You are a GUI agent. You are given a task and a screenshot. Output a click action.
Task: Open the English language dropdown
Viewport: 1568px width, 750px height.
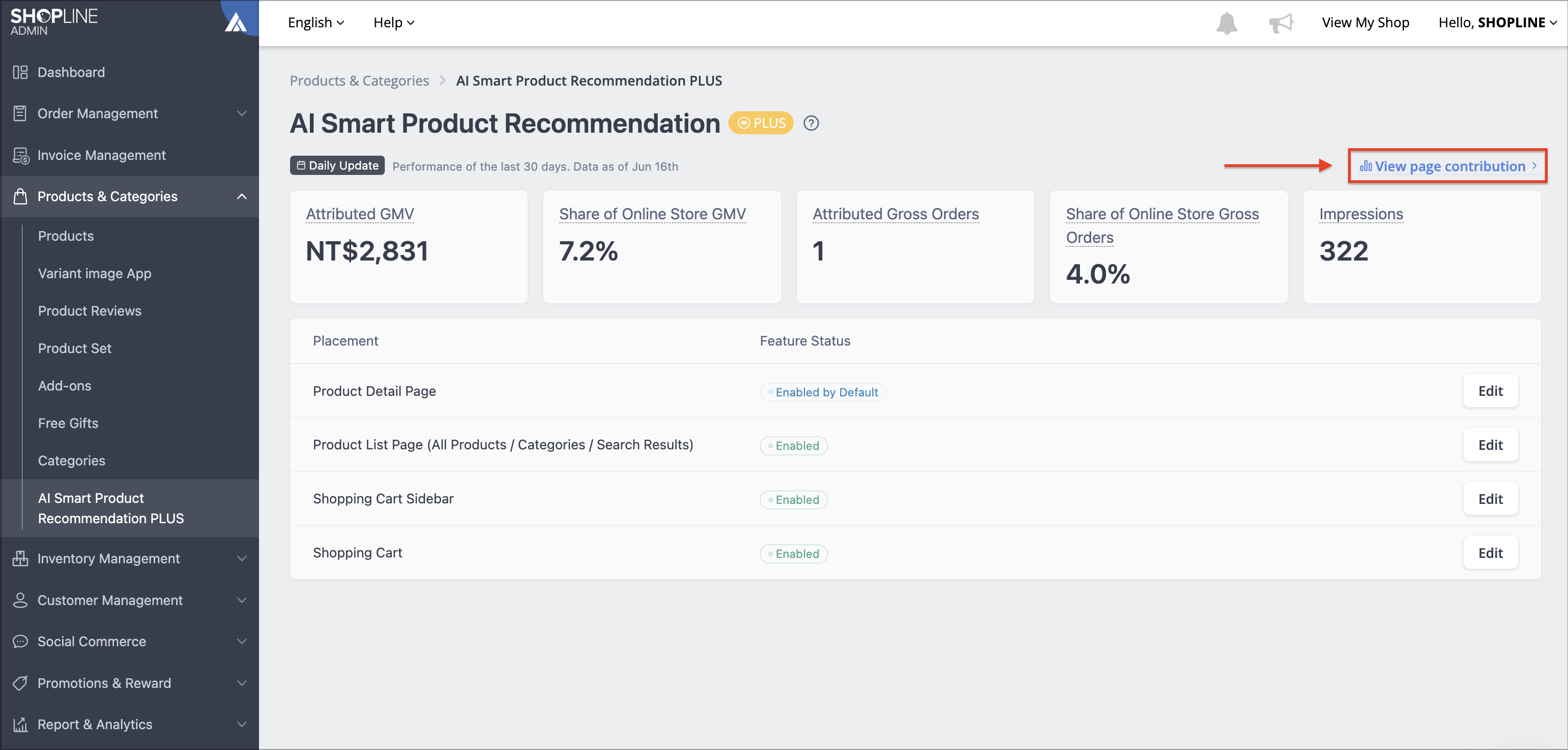(316, 23)
